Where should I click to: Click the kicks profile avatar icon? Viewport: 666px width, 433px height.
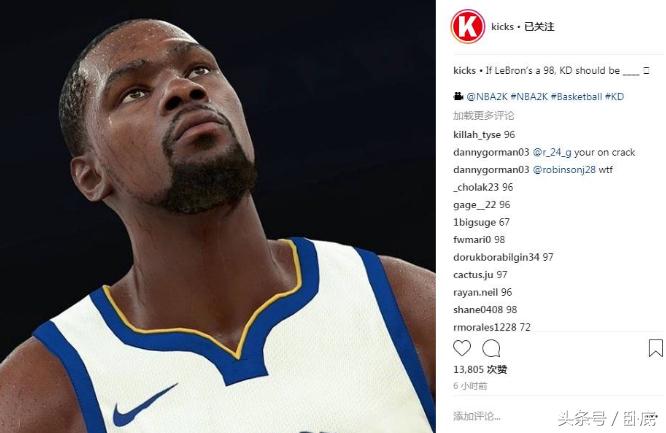tap(468, 26)
